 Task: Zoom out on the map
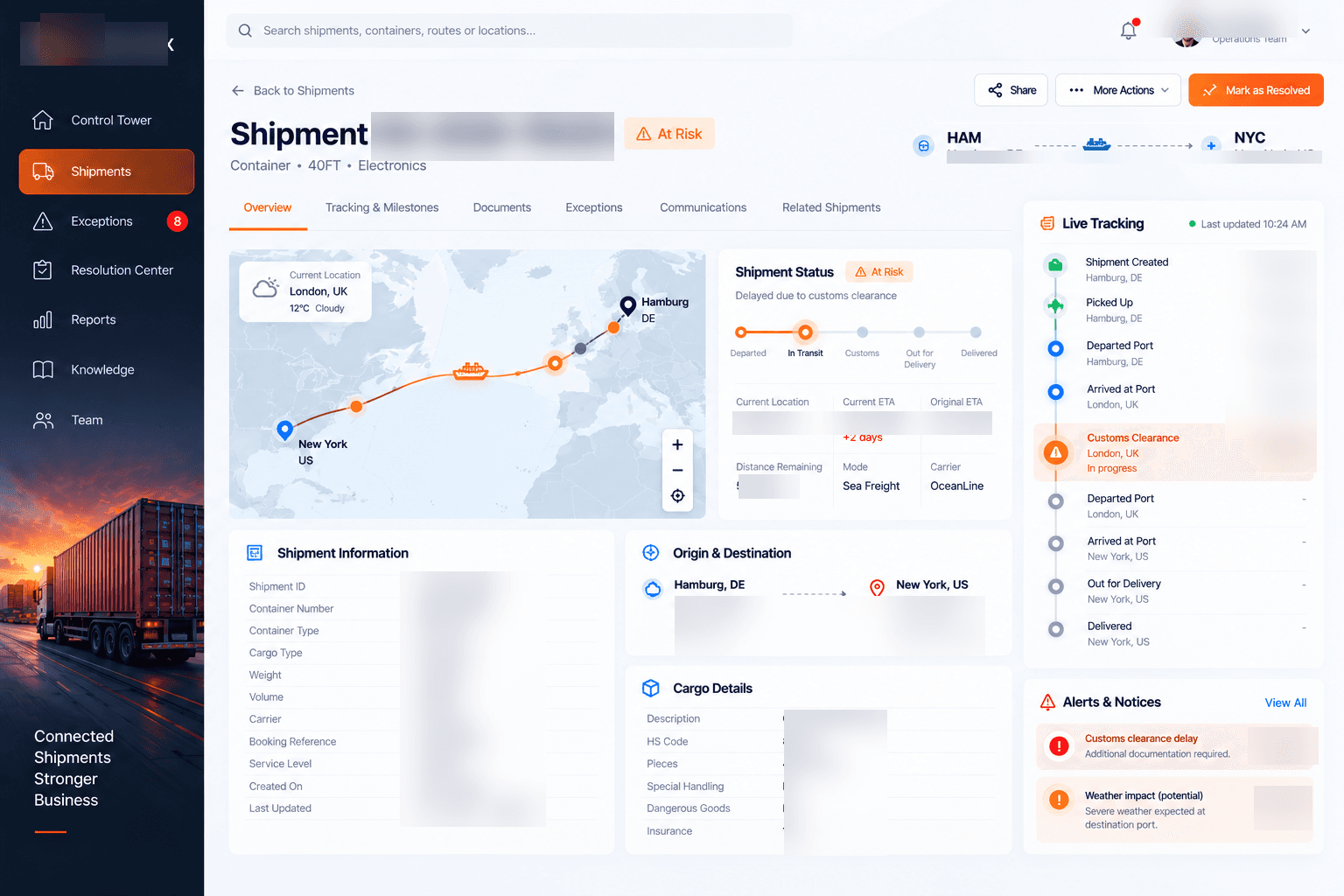click(x=677, y=470)
